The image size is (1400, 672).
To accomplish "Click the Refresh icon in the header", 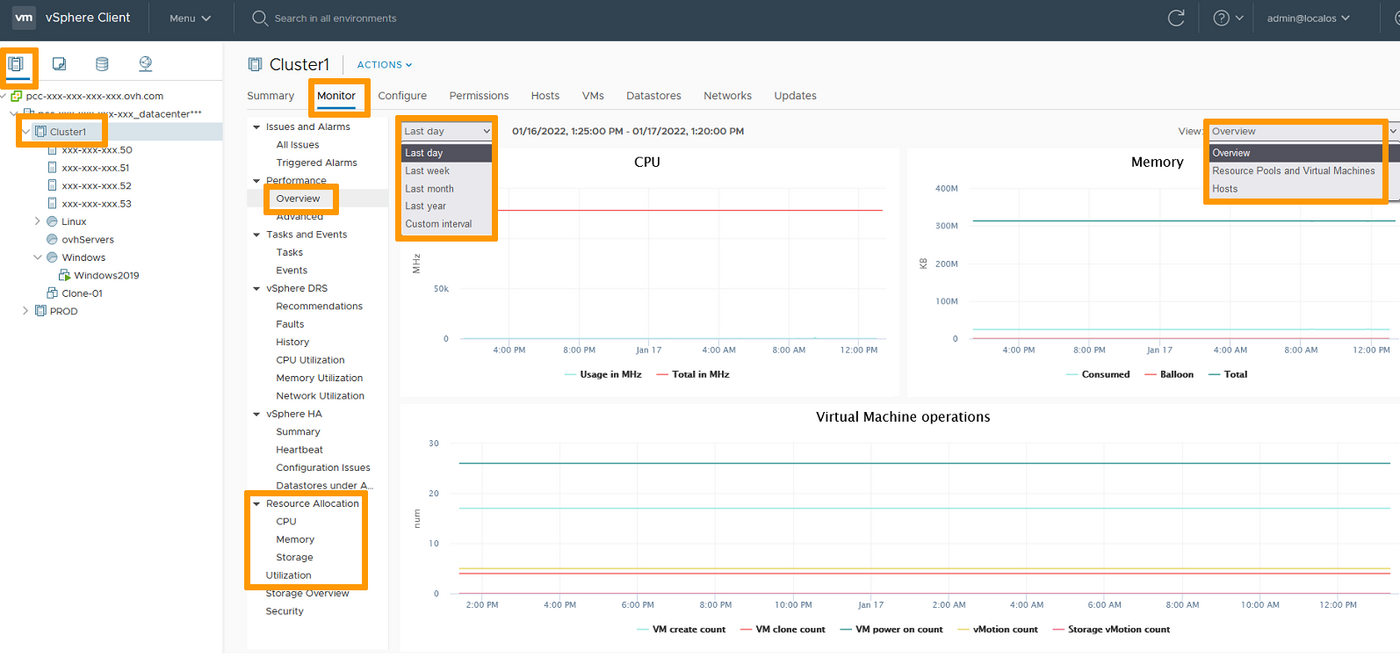I will click(1176, 17).
